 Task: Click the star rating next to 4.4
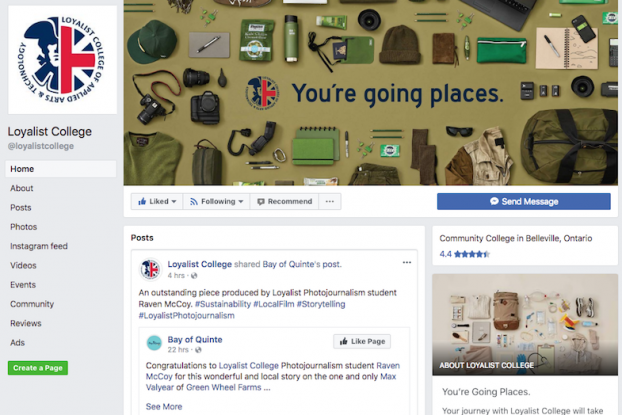click(x=472, y=254)
